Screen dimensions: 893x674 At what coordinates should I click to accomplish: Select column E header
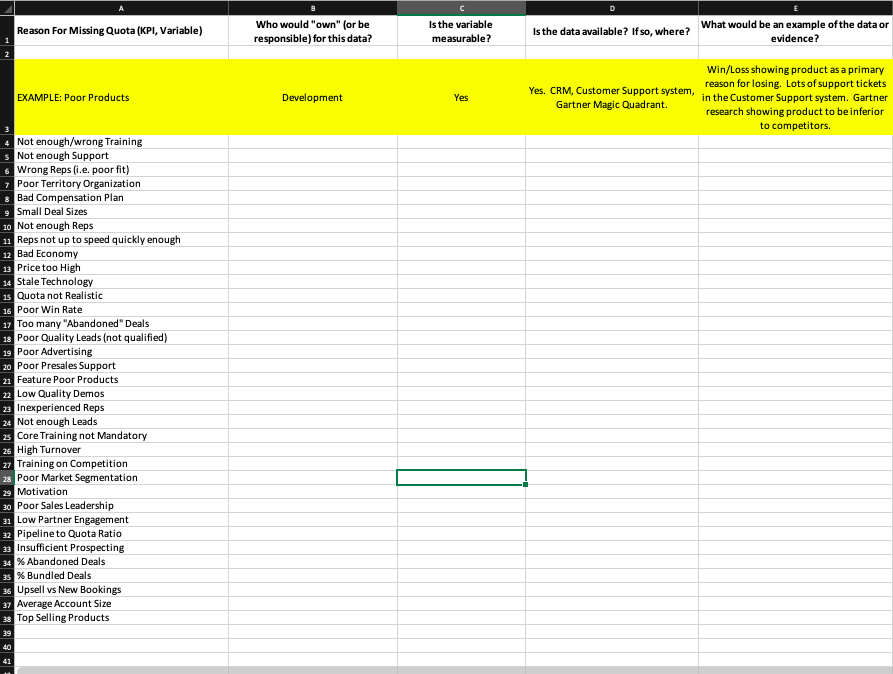pyautogui.click(x=795, y=7)
